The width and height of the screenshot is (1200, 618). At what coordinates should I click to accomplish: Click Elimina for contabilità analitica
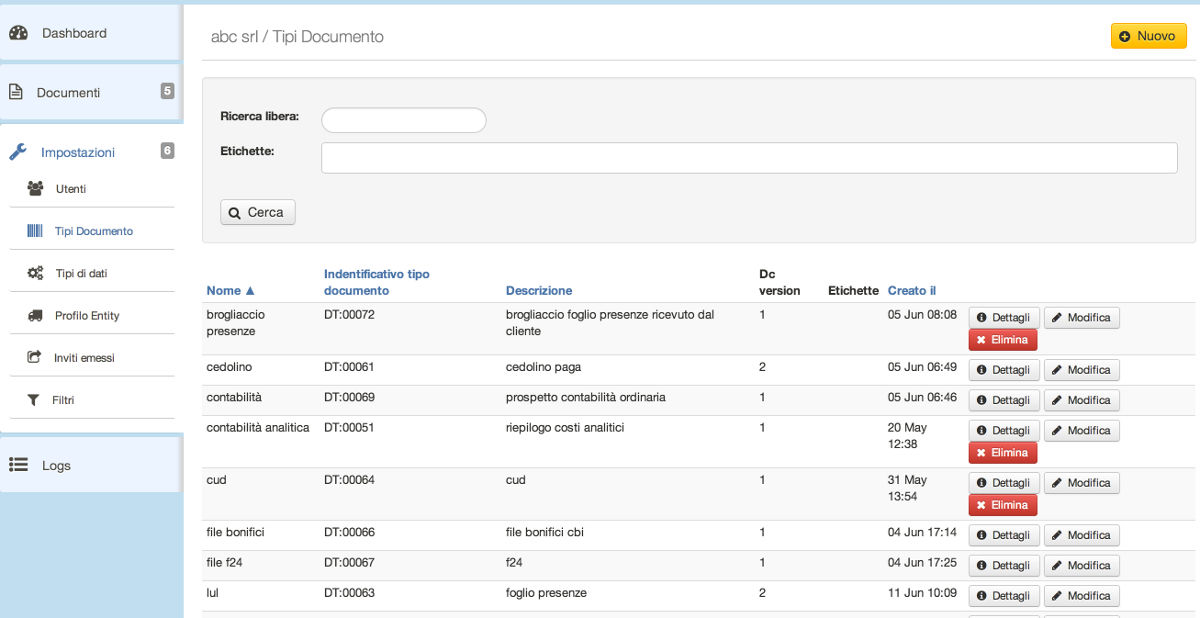tap(1003, 453)
